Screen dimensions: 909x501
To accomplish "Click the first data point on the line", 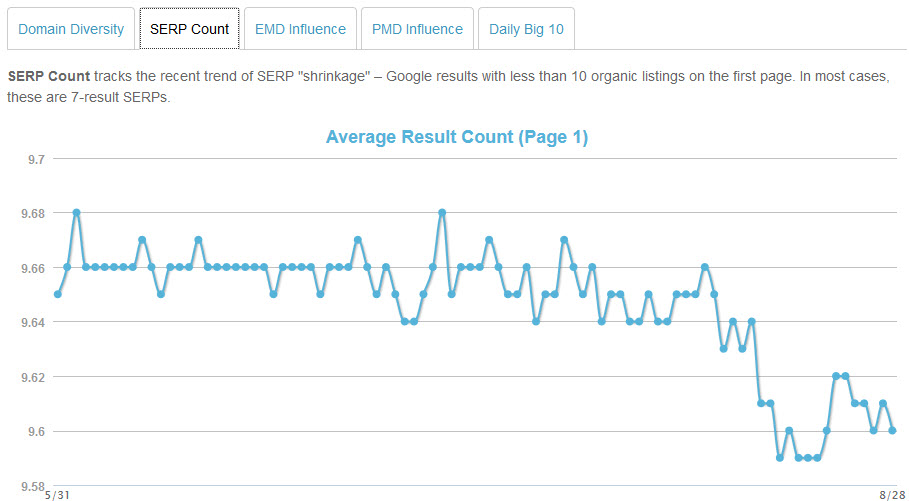I will click(58, 294).
